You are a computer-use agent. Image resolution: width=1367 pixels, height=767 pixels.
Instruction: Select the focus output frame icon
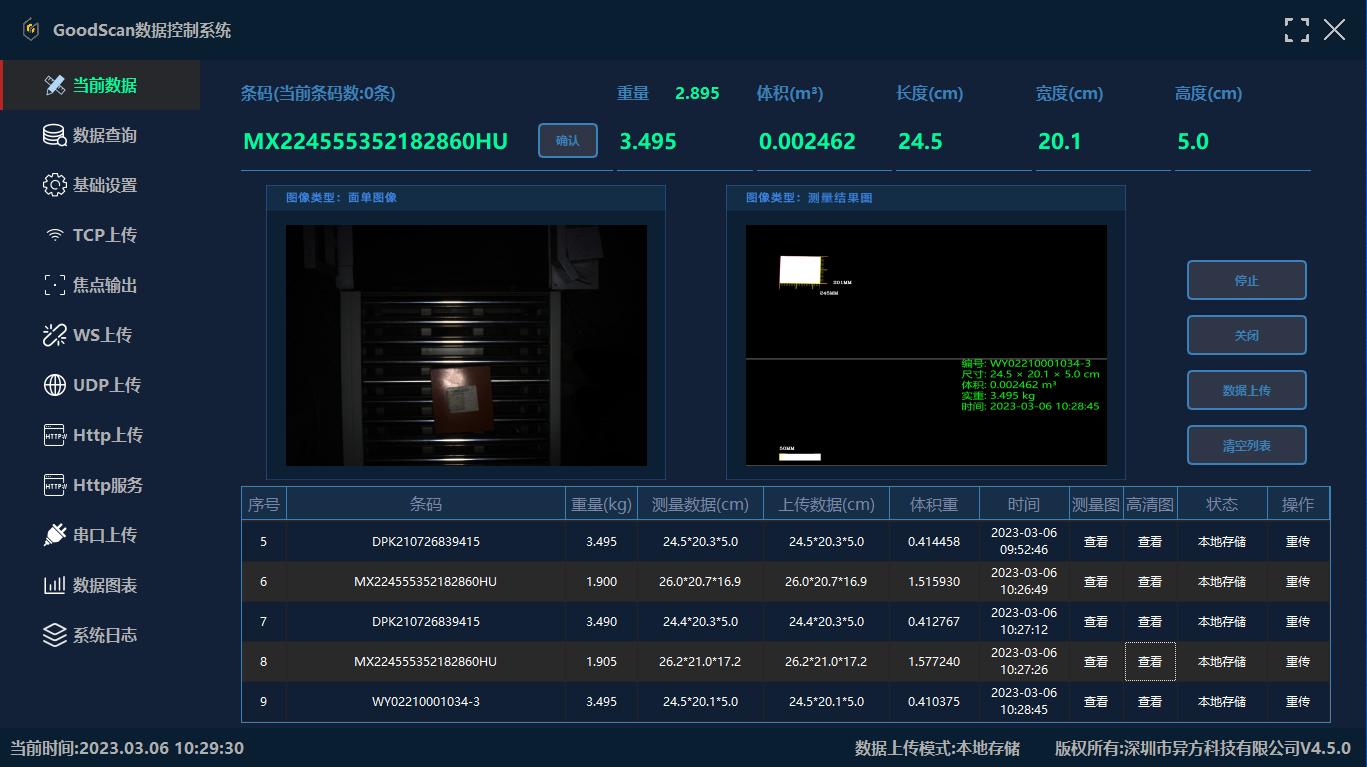pyautogui.click(x=54, y=285)
